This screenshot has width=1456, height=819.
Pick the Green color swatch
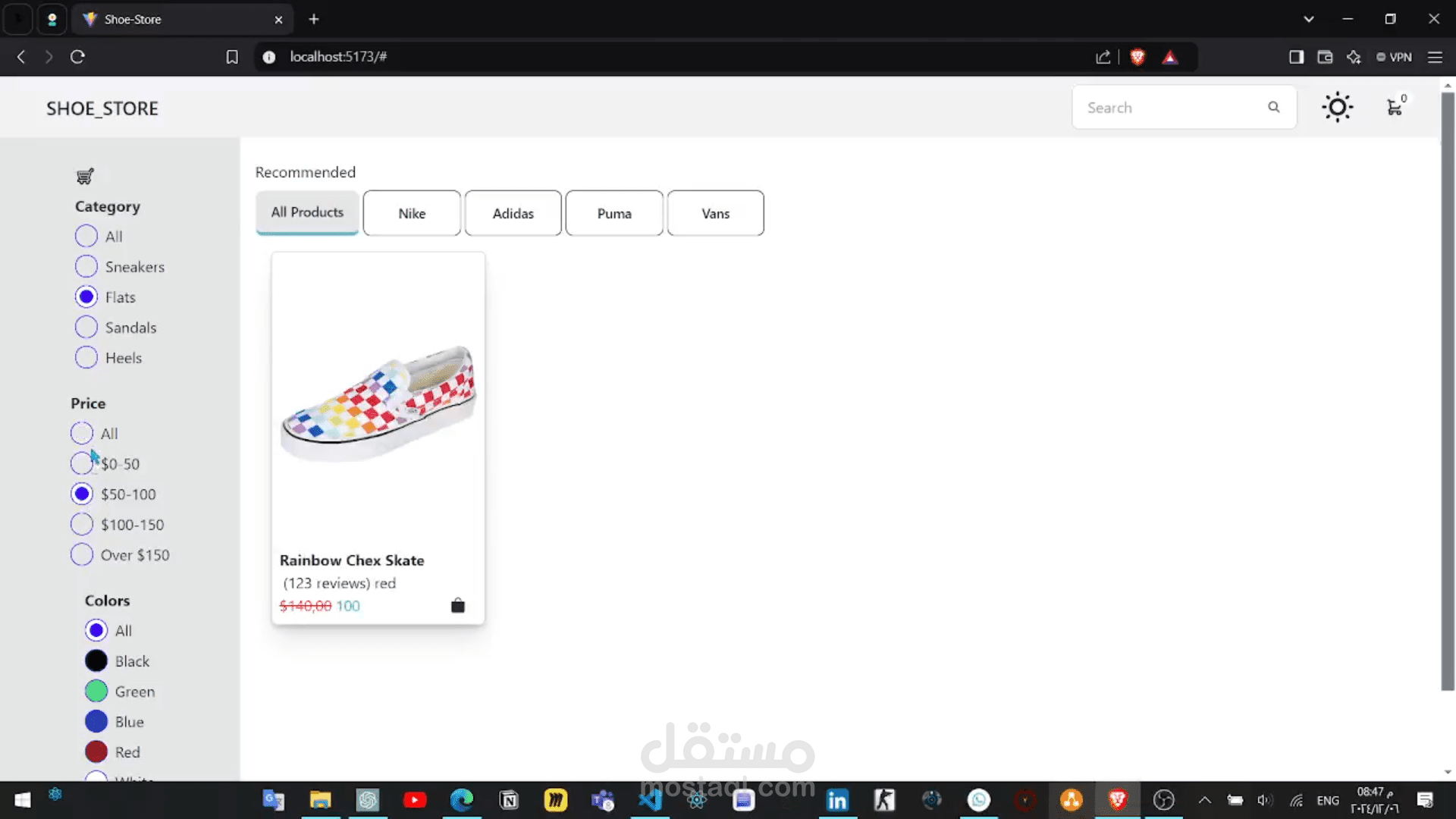96,692
